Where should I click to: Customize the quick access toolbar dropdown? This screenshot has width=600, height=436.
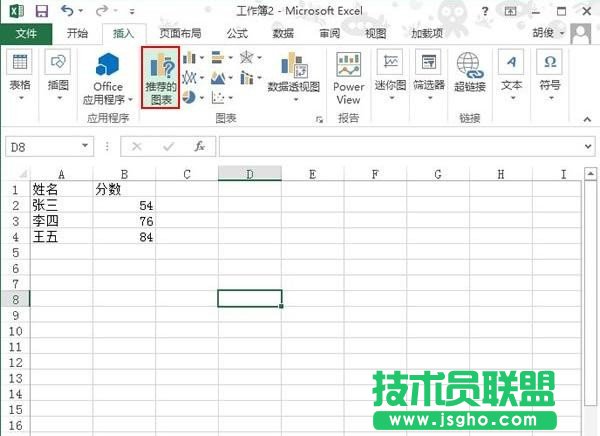tap(132, 11)
